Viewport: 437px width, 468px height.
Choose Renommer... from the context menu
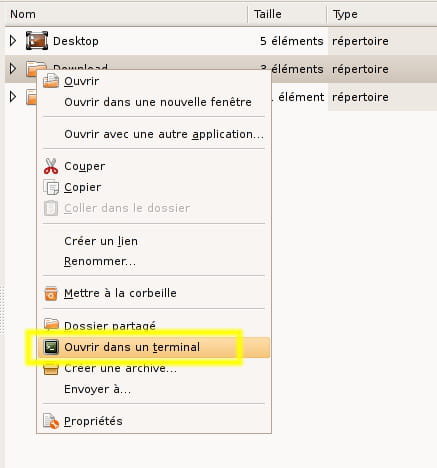[x=100, y=261]
